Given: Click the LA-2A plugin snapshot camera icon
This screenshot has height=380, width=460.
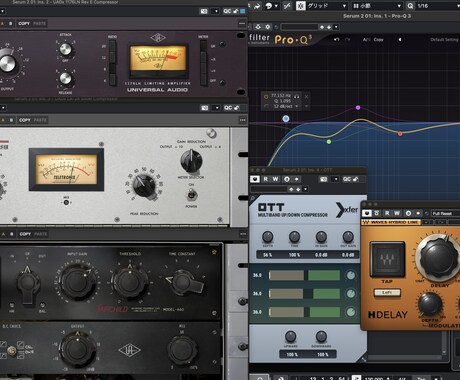Looking at the screenshot, I should click(x=205, y=108).
